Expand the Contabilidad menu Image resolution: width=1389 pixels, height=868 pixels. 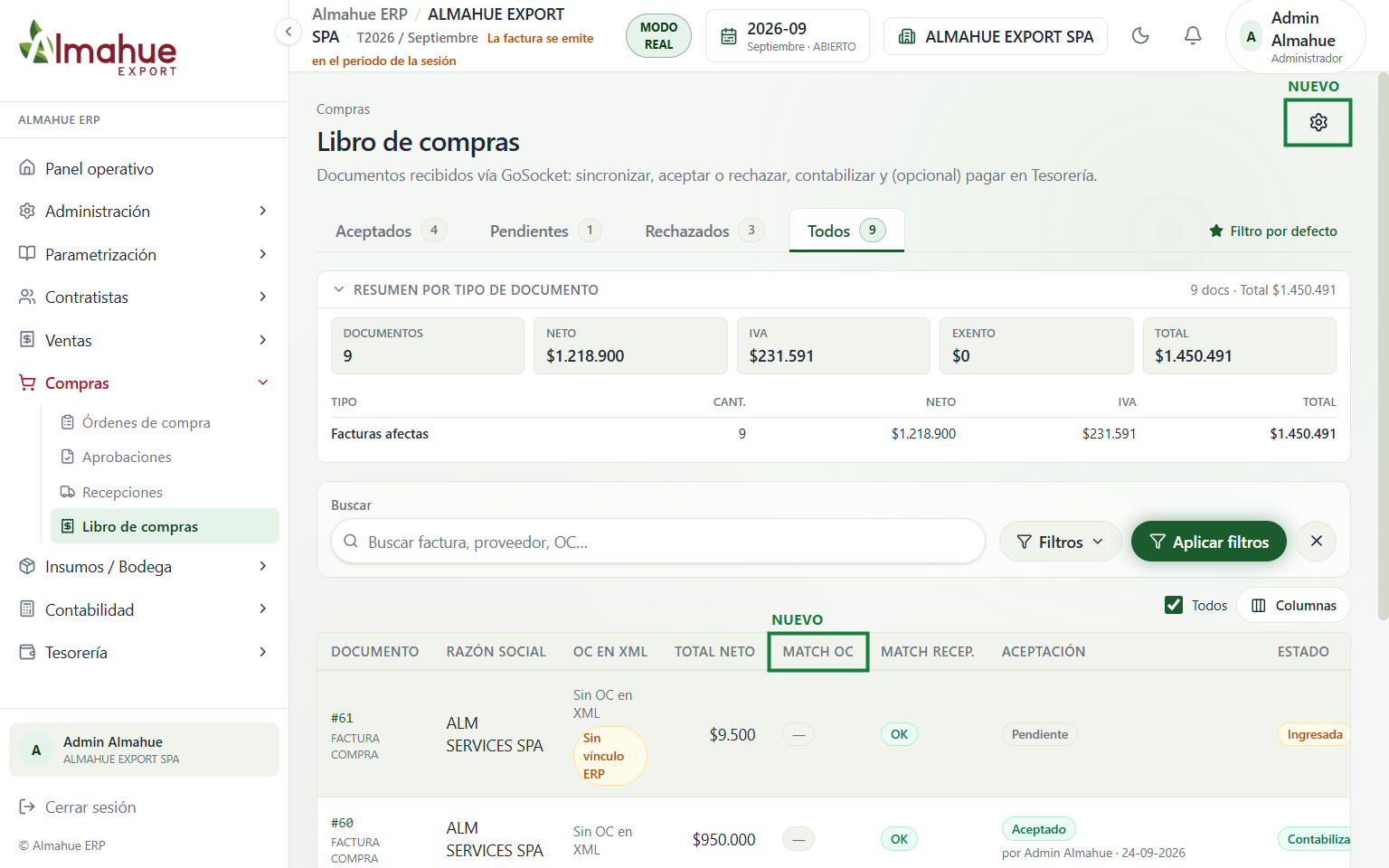(x=145, y=610)
